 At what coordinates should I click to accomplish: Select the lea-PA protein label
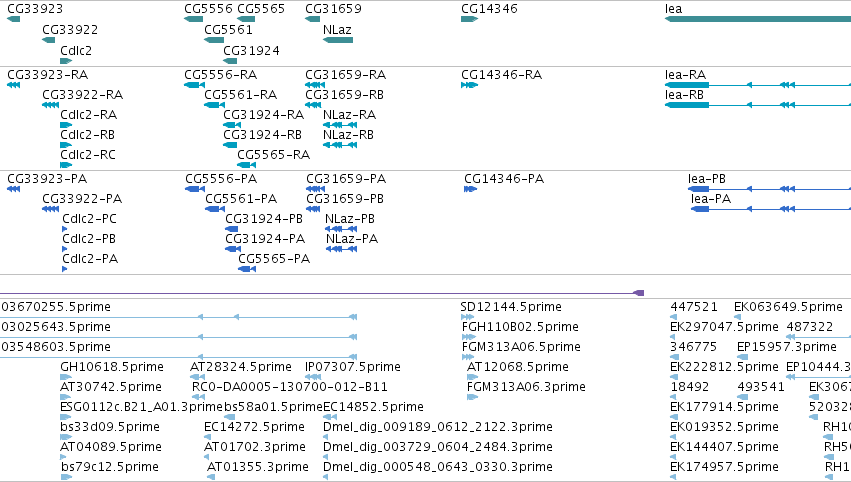coord(711,199)
